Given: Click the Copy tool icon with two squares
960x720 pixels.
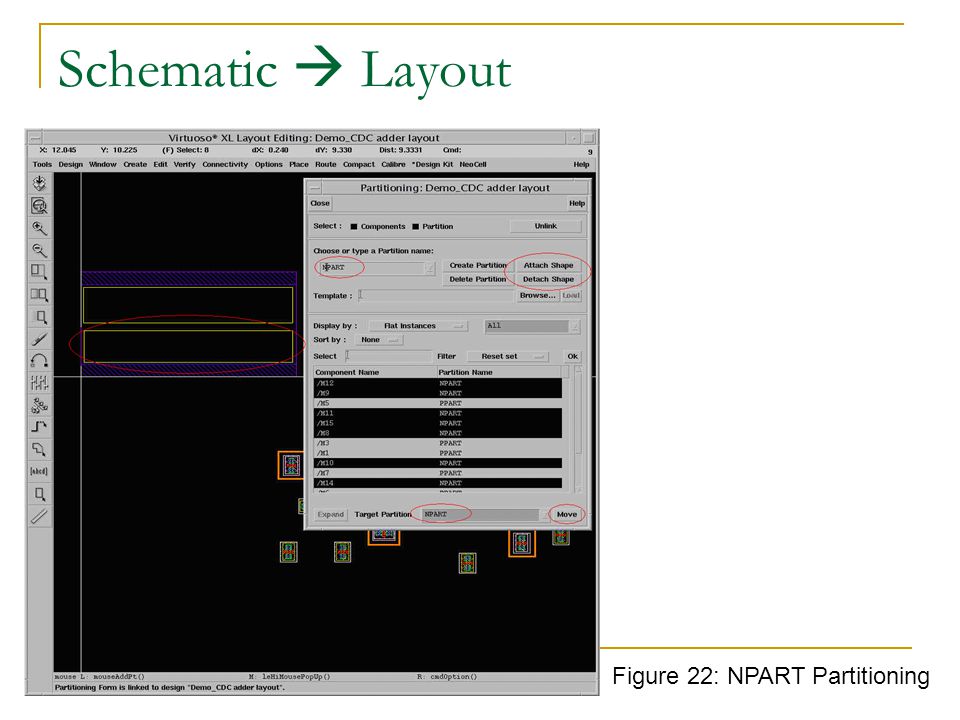Looking at the screenshot, I should [x=39, y=294].
